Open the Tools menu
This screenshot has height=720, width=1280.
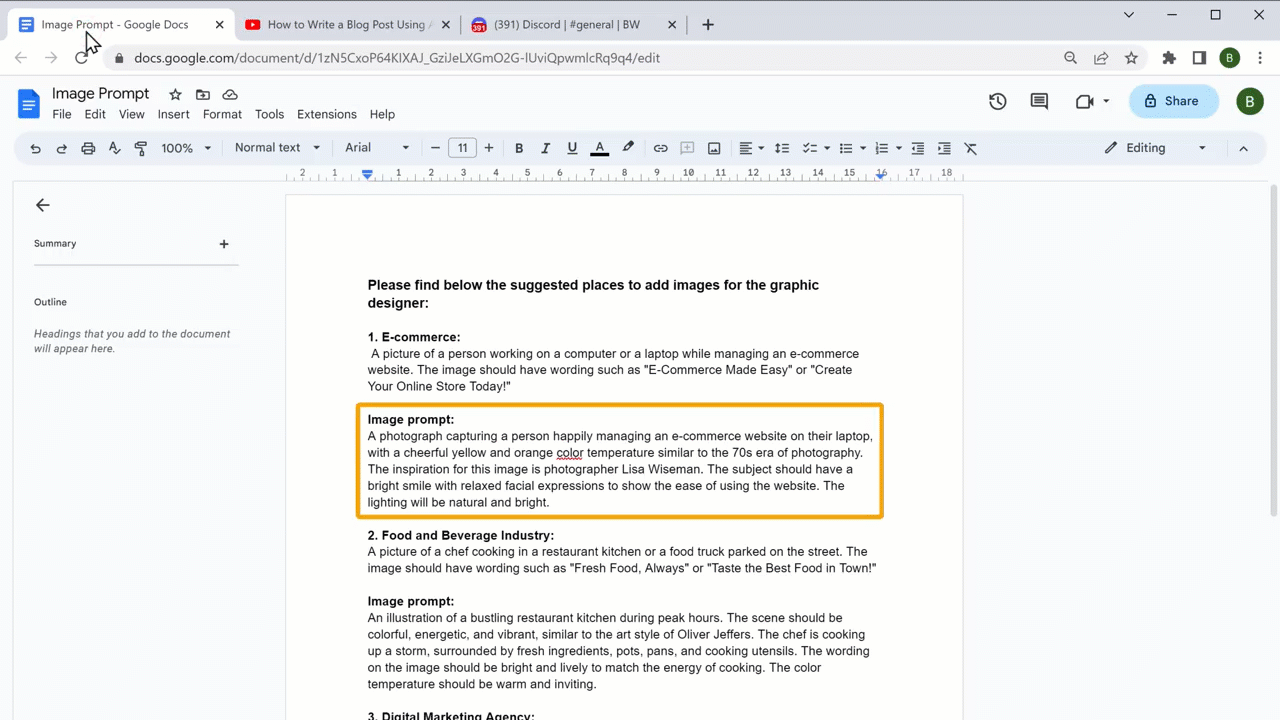269,114
